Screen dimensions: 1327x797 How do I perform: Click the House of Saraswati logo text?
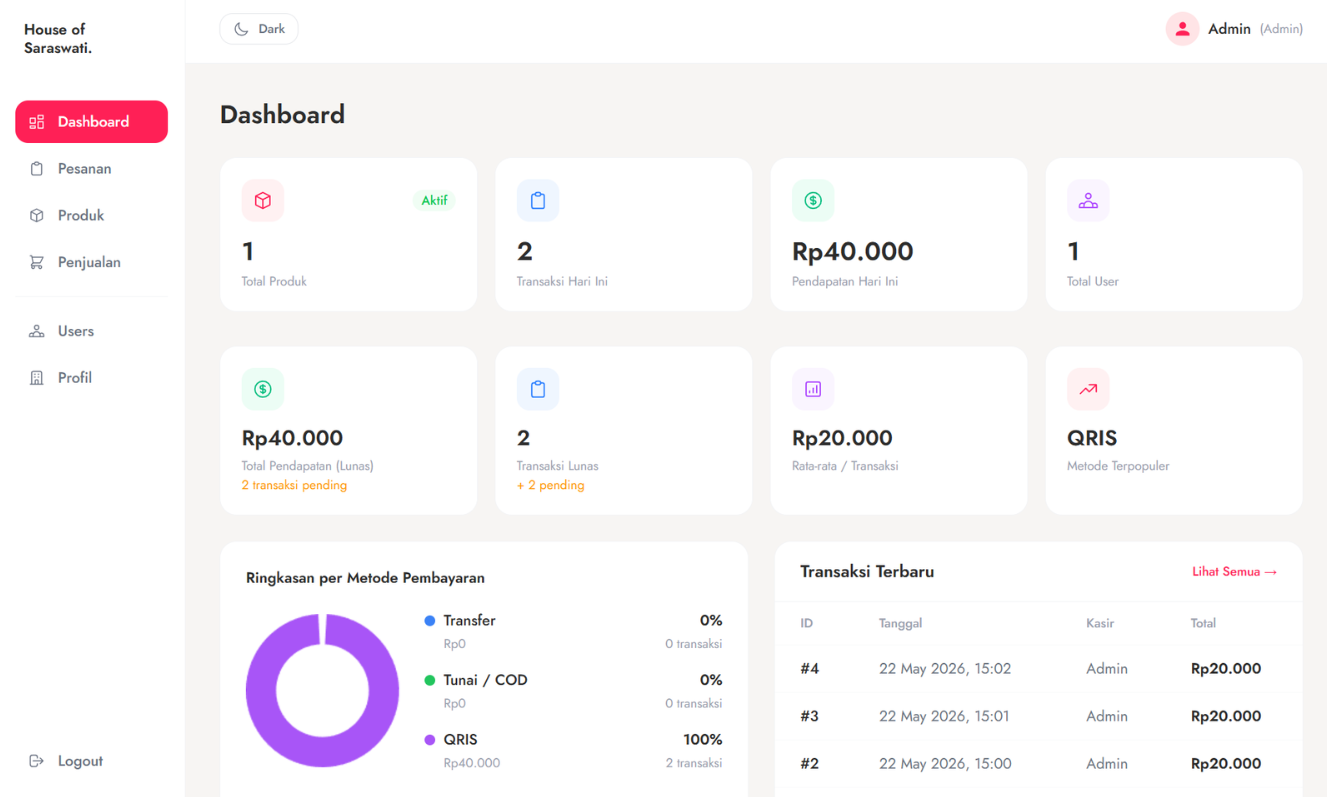[58, 38]
